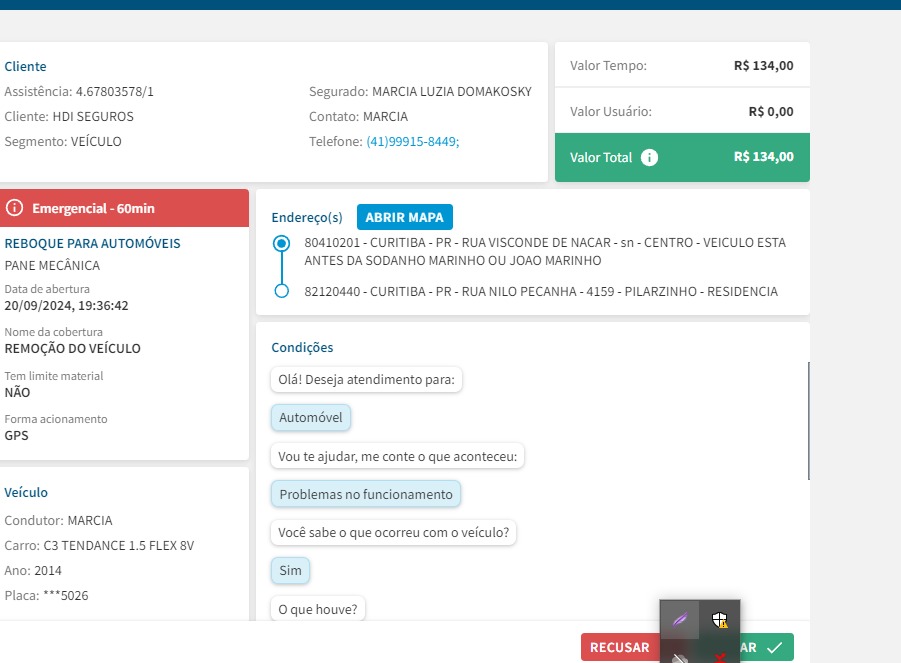Click the purple feather tray icon
The width and height of the screenshot is (901, 663).
click(x=680, y=620)
